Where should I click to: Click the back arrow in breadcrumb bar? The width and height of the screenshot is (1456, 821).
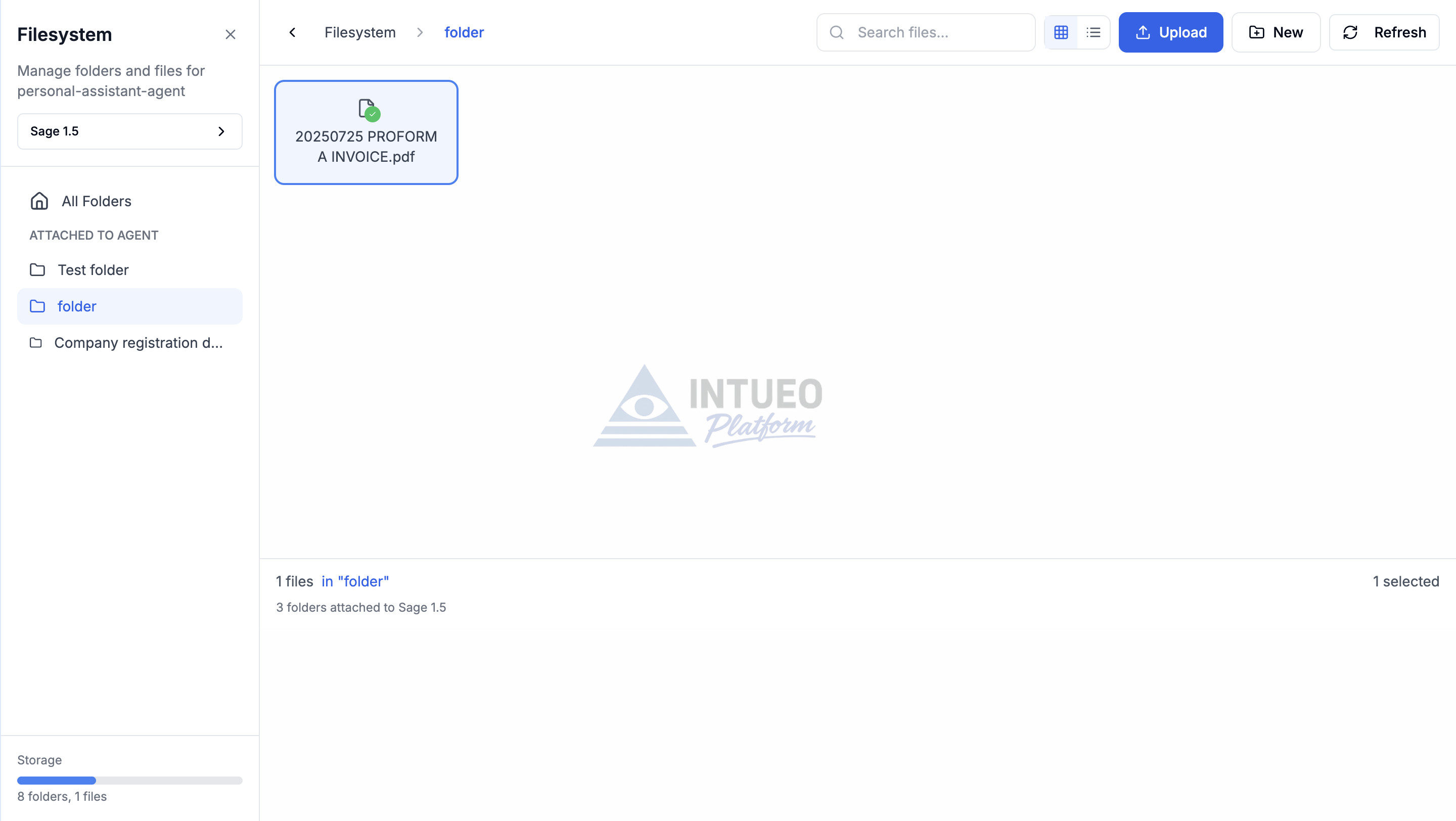292,32
